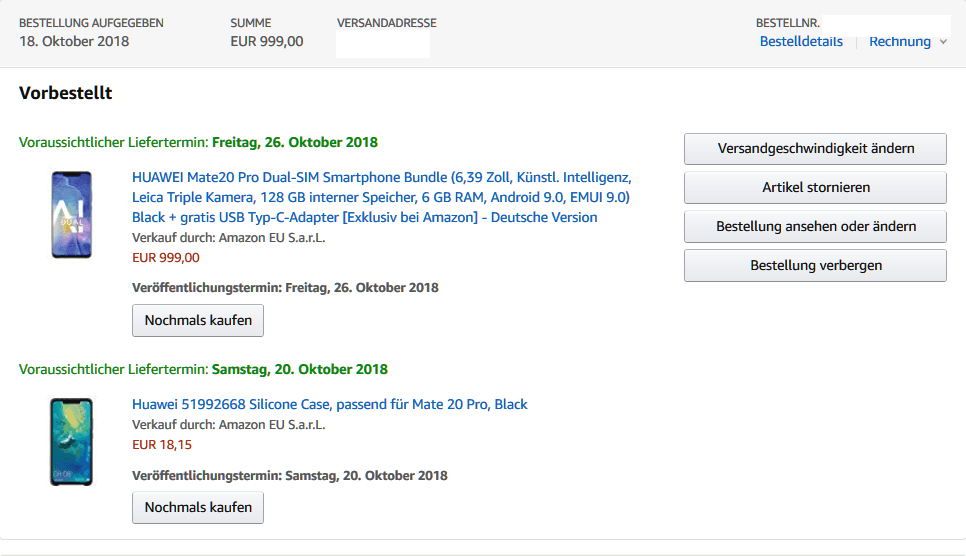The height and width of the screenshot is (556, 966).
Task: Click the Vorbestellt heading
Action: tap(65, 93)
